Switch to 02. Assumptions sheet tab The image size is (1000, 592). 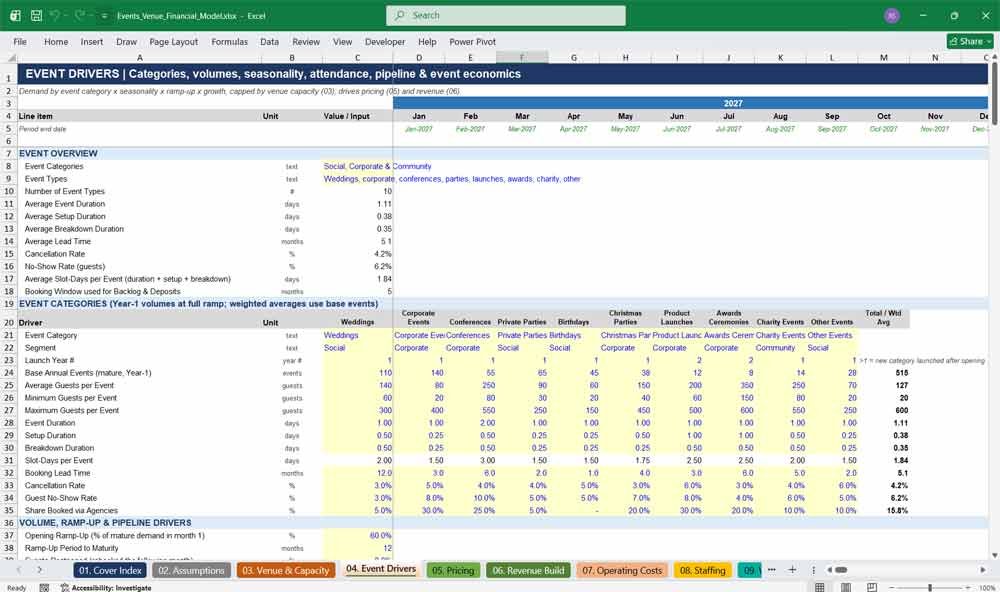click(191, 570)
